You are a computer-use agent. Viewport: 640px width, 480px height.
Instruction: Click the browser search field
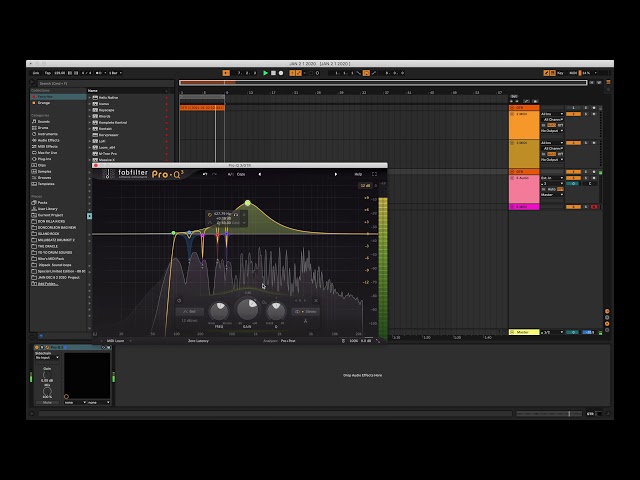coord(104,83)
